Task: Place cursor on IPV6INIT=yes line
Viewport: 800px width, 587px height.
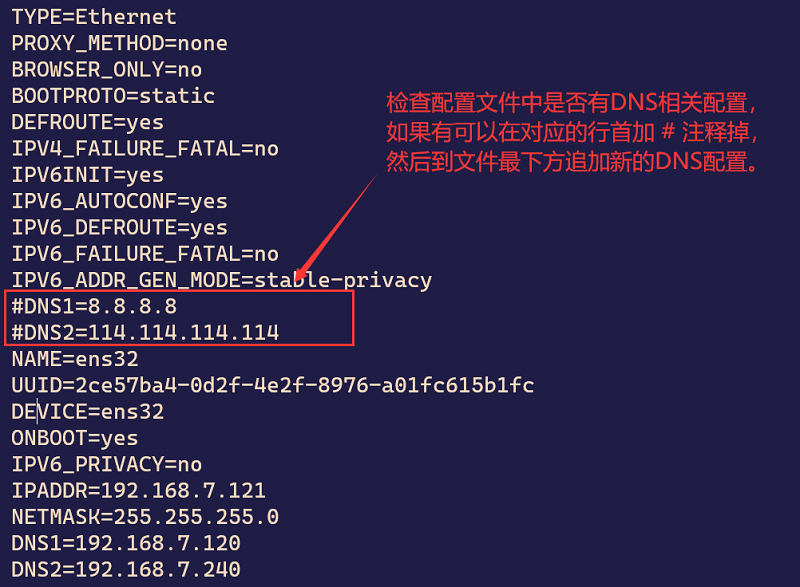Action: [x=87, y=175]
